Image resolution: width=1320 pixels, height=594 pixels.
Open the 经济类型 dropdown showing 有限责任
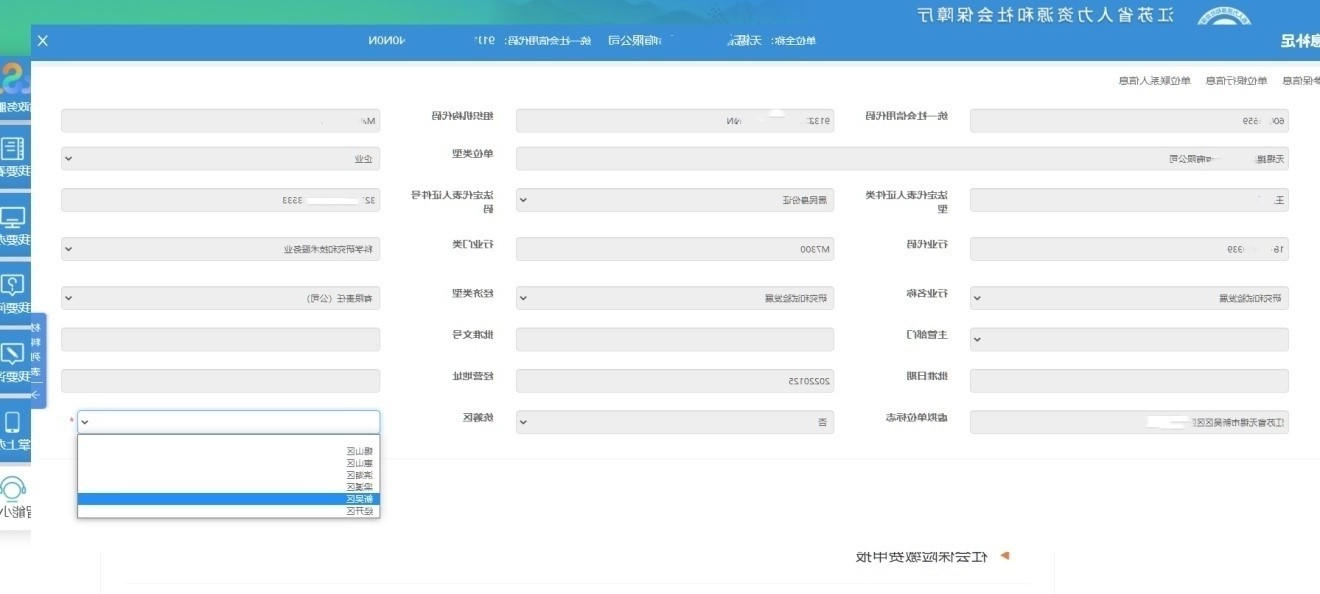pyautogui.click(x=221, y=298)
